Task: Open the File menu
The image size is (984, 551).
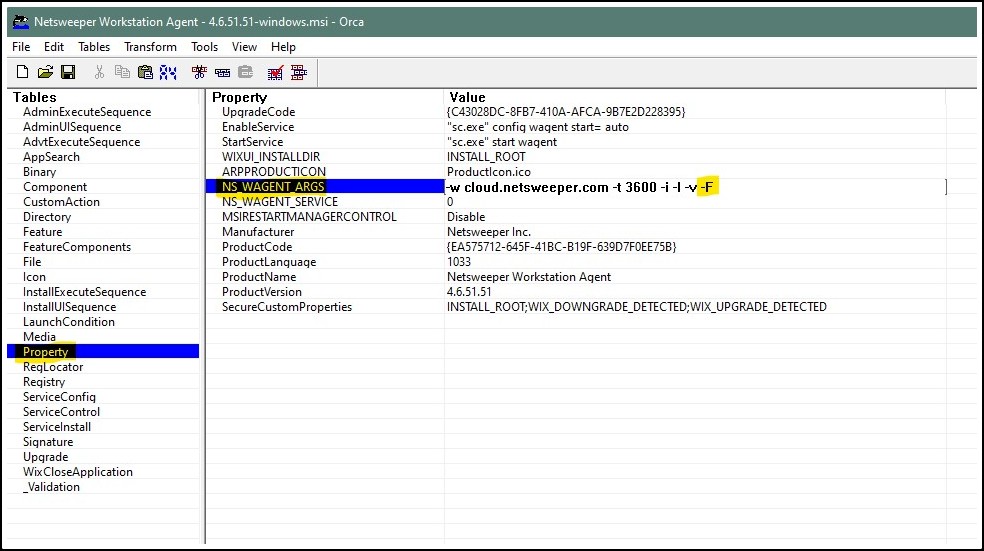Action: (x=21, y=47)
